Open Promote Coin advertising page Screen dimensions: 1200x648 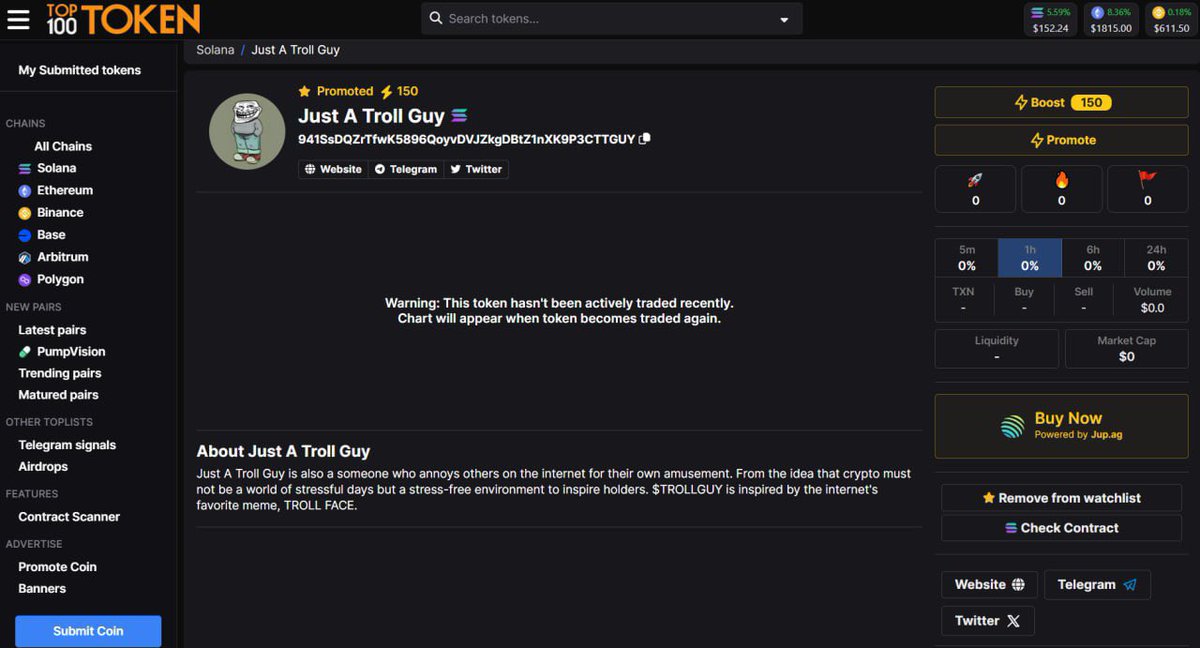click(57, 567)
